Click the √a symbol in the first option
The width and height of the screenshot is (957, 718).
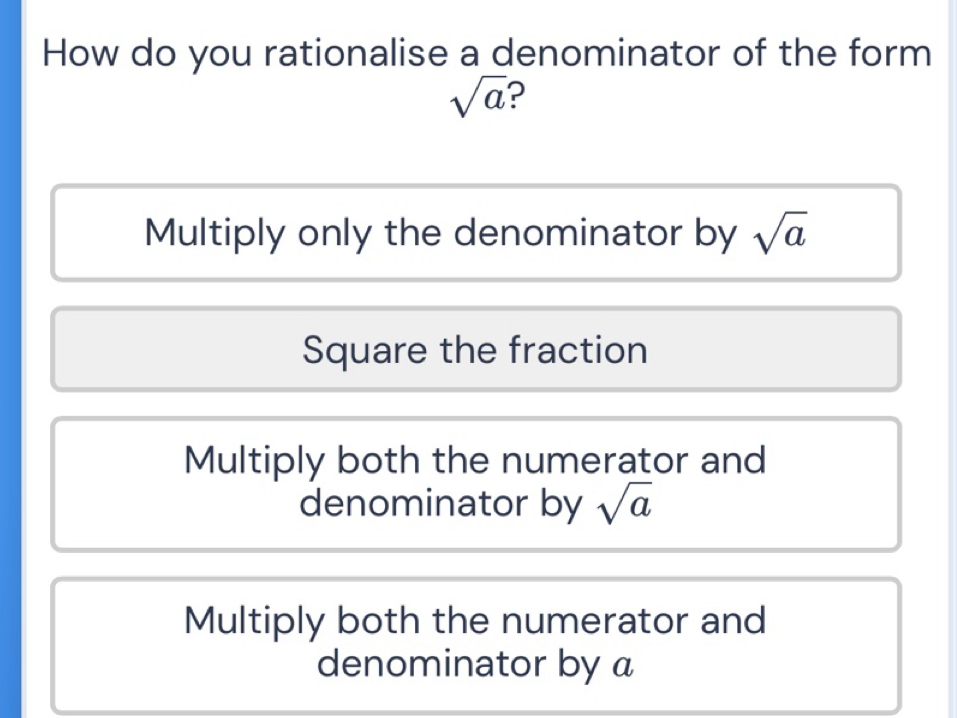click(780, 233)
